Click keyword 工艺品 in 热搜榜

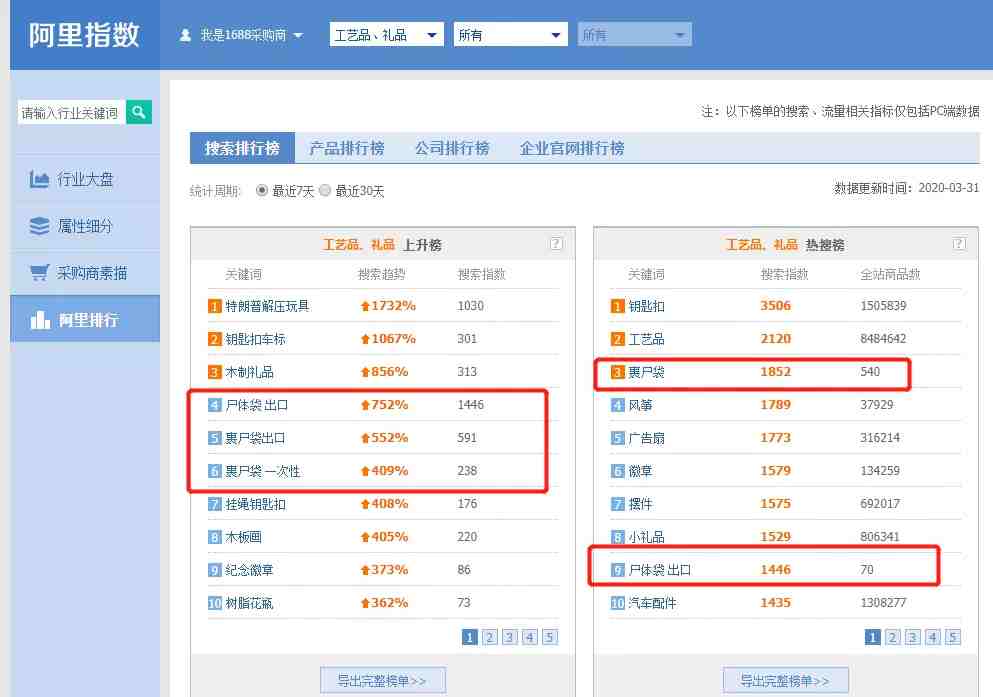tap(646, 339)
